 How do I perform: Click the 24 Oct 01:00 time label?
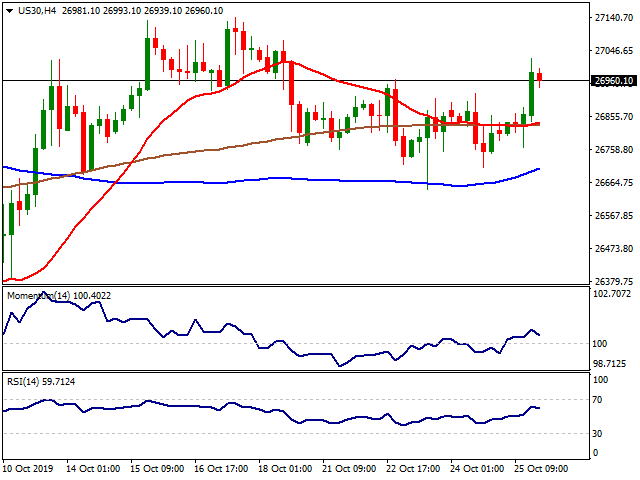477,468
